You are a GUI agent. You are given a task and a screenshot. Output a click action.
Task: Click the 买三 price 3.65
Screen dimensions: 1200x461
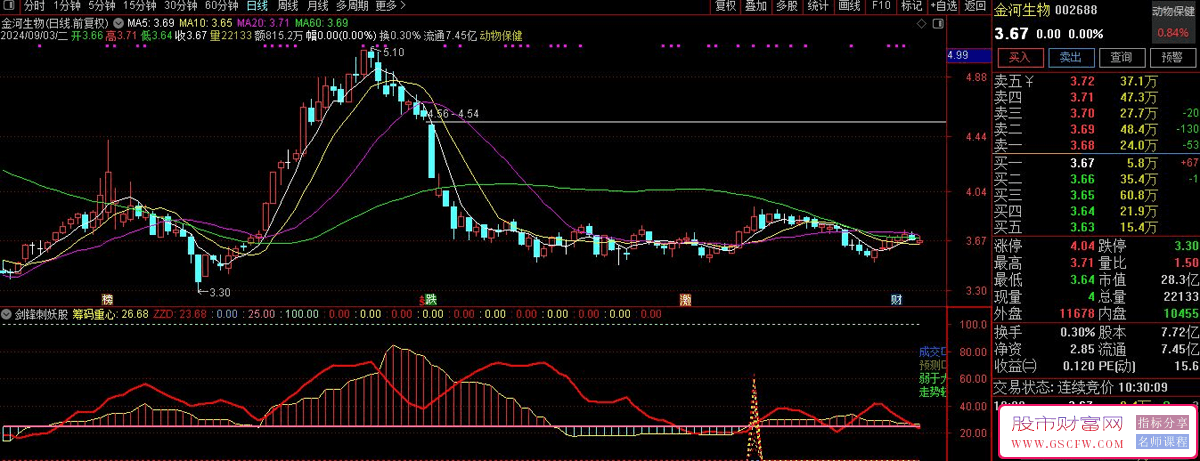[x=1082, y=195]
